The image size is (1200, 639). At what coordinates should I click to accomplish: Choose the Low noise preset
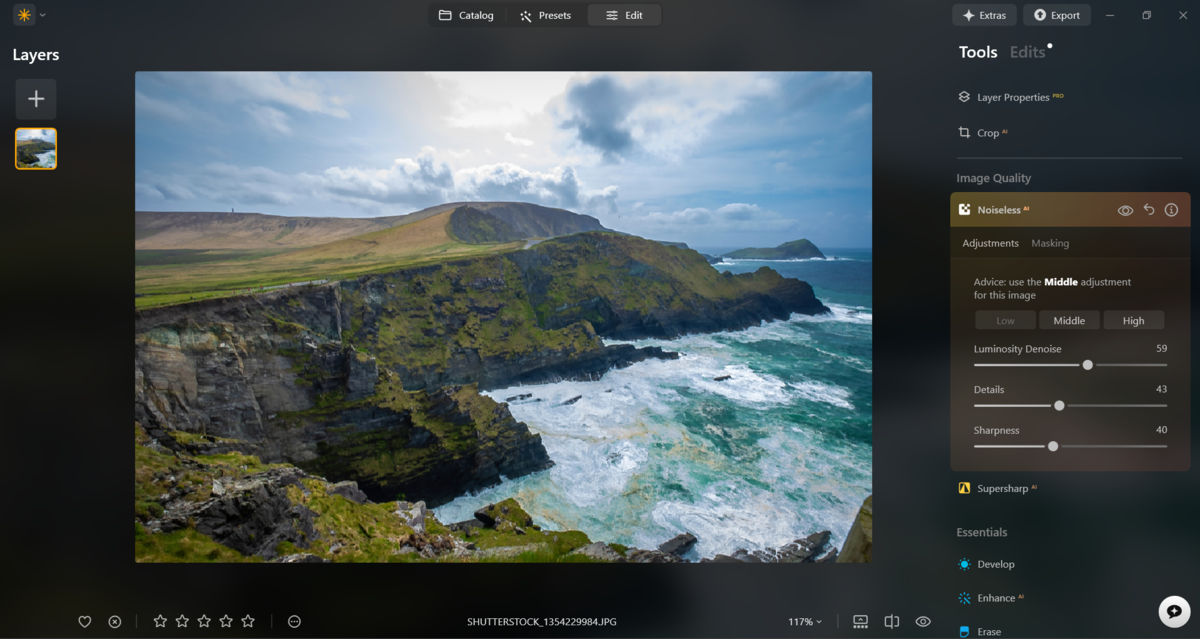coord(1005,320)
